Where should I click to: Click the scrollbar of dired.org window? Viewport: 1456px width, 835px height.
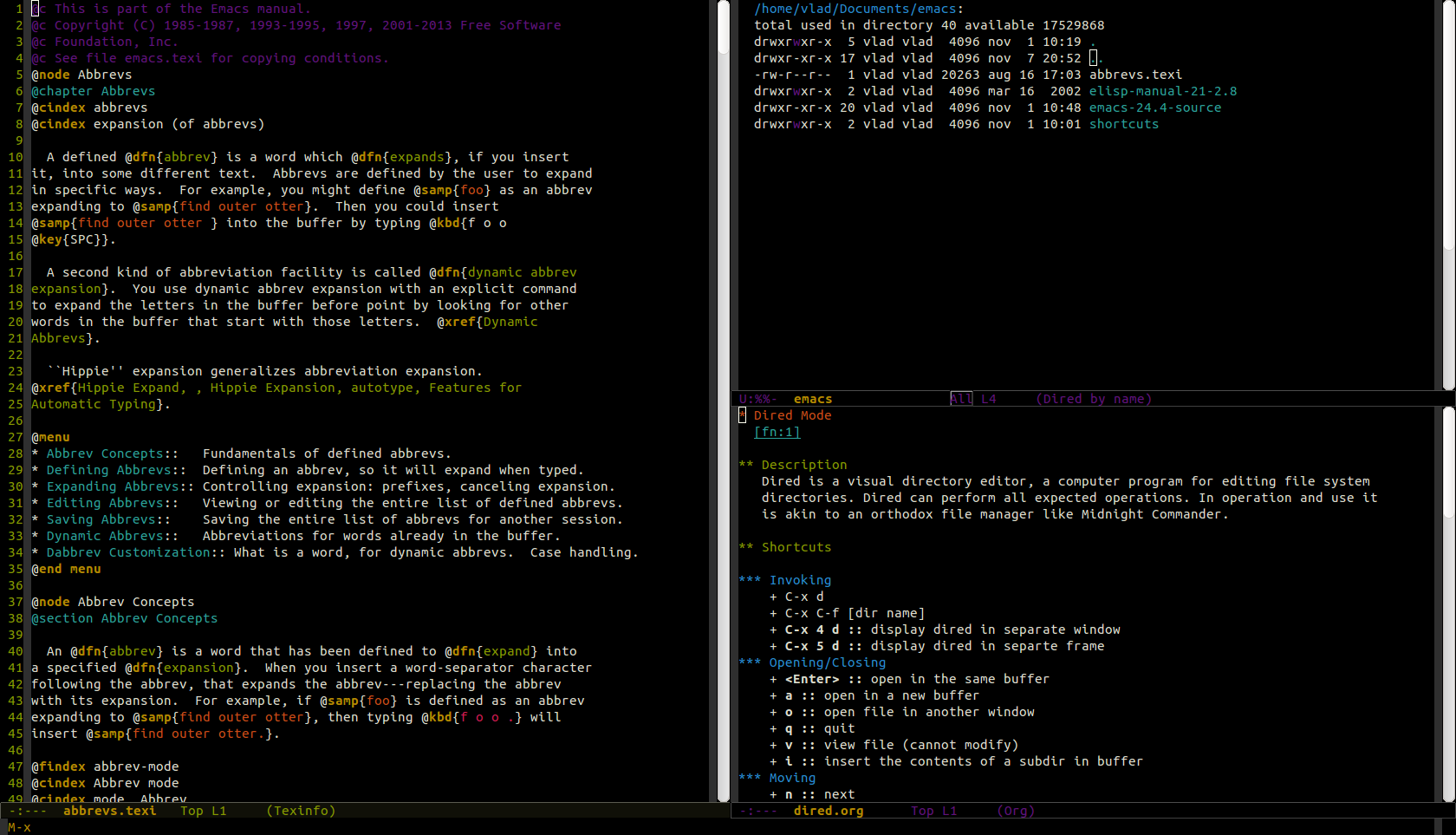click(x=1449, y=604)
